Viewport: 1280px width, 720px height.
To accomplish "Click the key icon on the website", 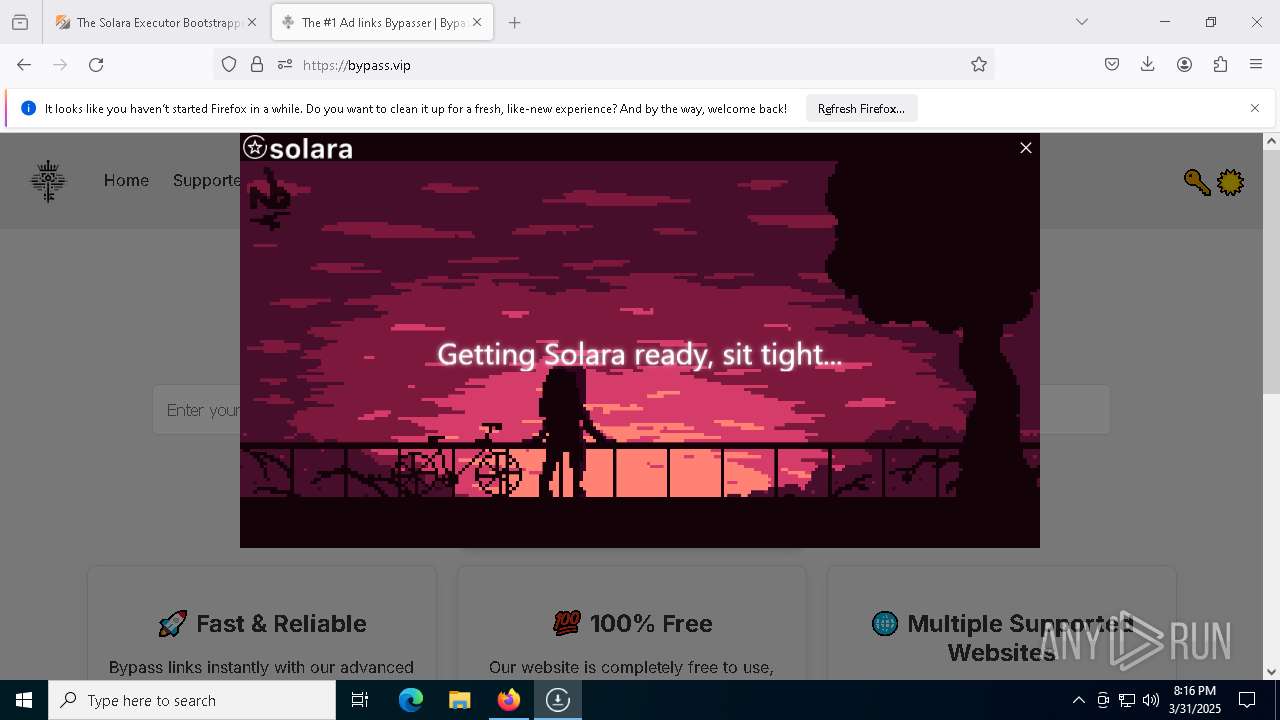I will [x=1197, y=182].
